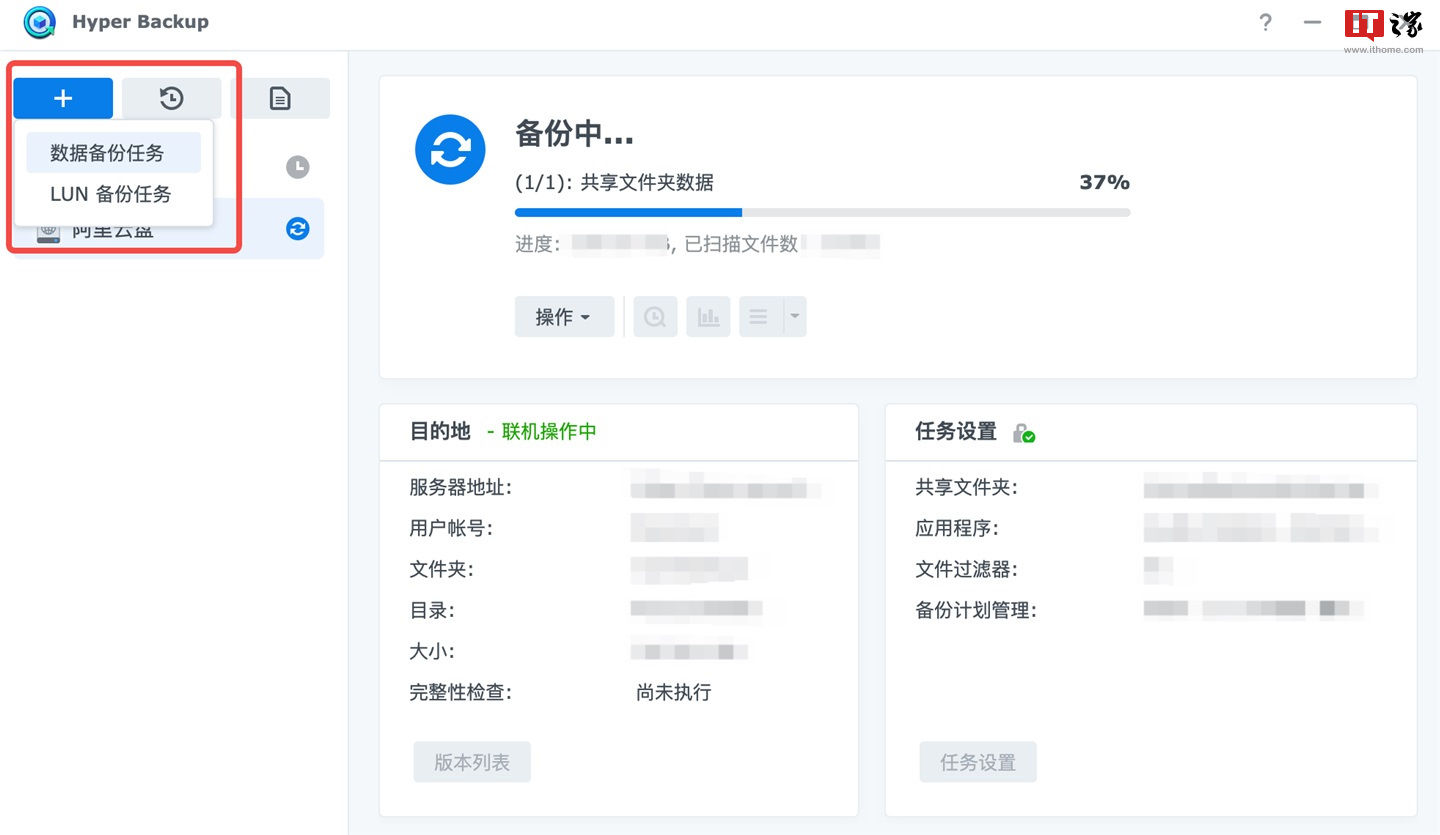Open the restore history clock icon

pos(172,98)
